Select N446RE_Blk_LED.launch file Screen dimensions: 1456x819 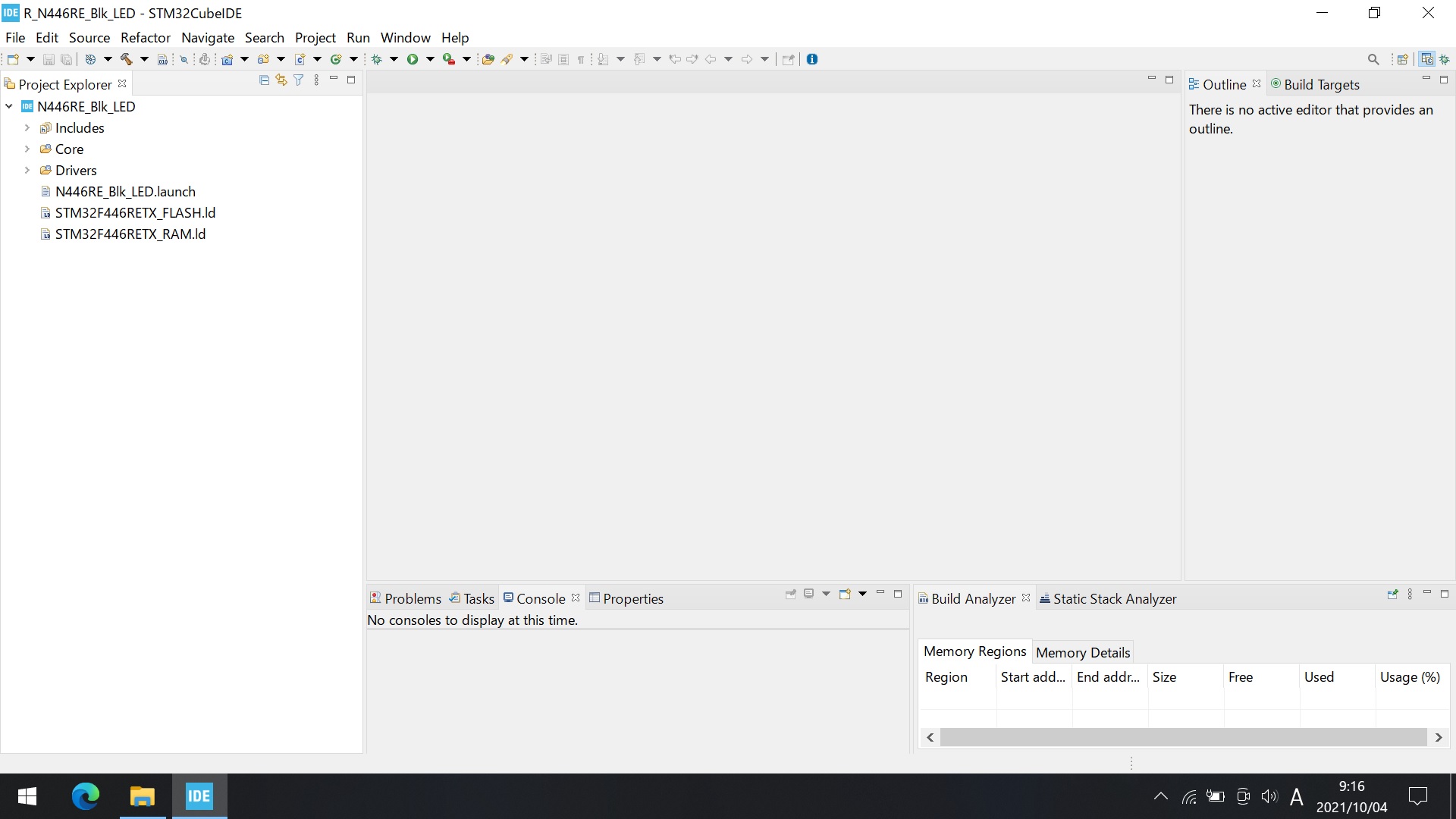125,192
